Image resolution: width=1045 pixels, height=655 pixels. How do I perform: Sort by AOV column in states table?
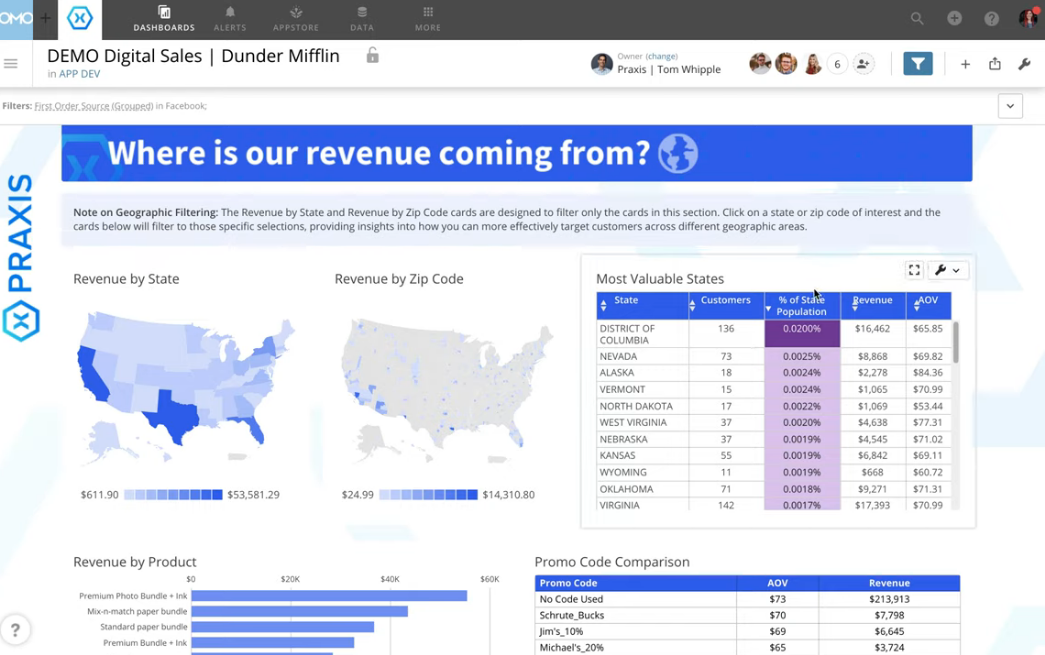click(x=928, y=305)
